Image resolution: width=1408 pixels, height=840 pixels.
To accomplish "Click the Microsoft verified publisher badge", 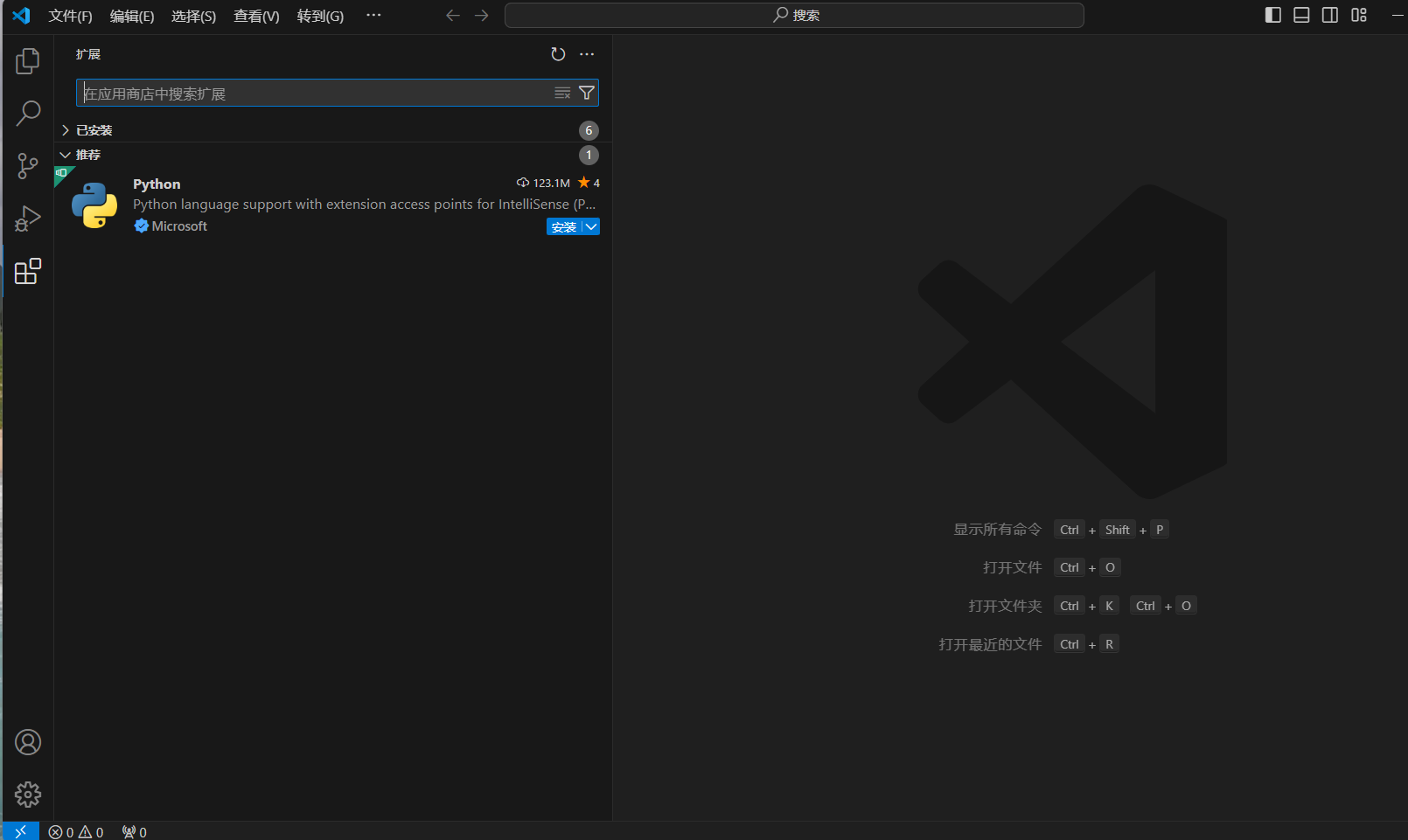I will [141, 226].
